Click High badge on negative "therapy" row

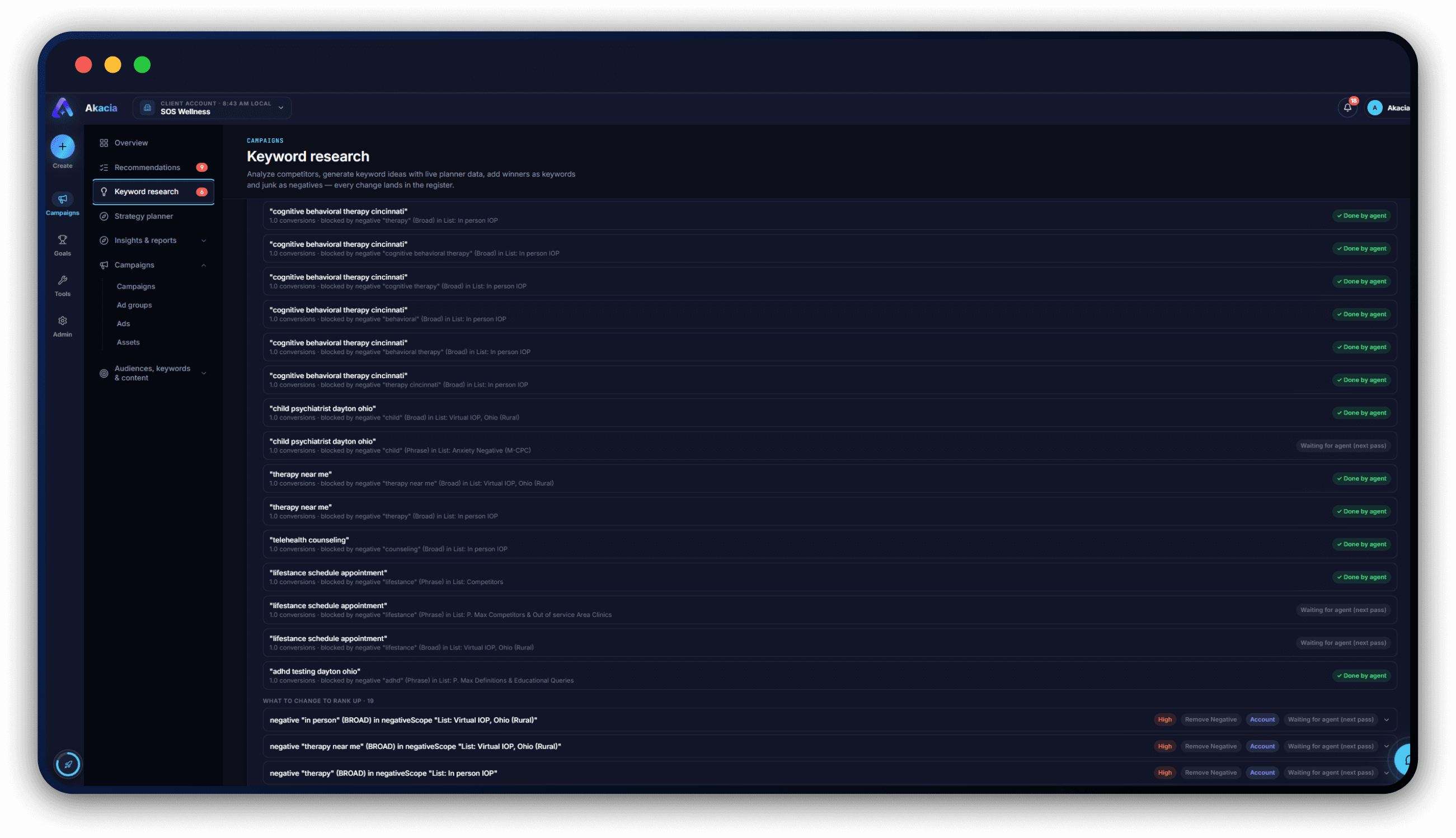(x=1164, y=773)
